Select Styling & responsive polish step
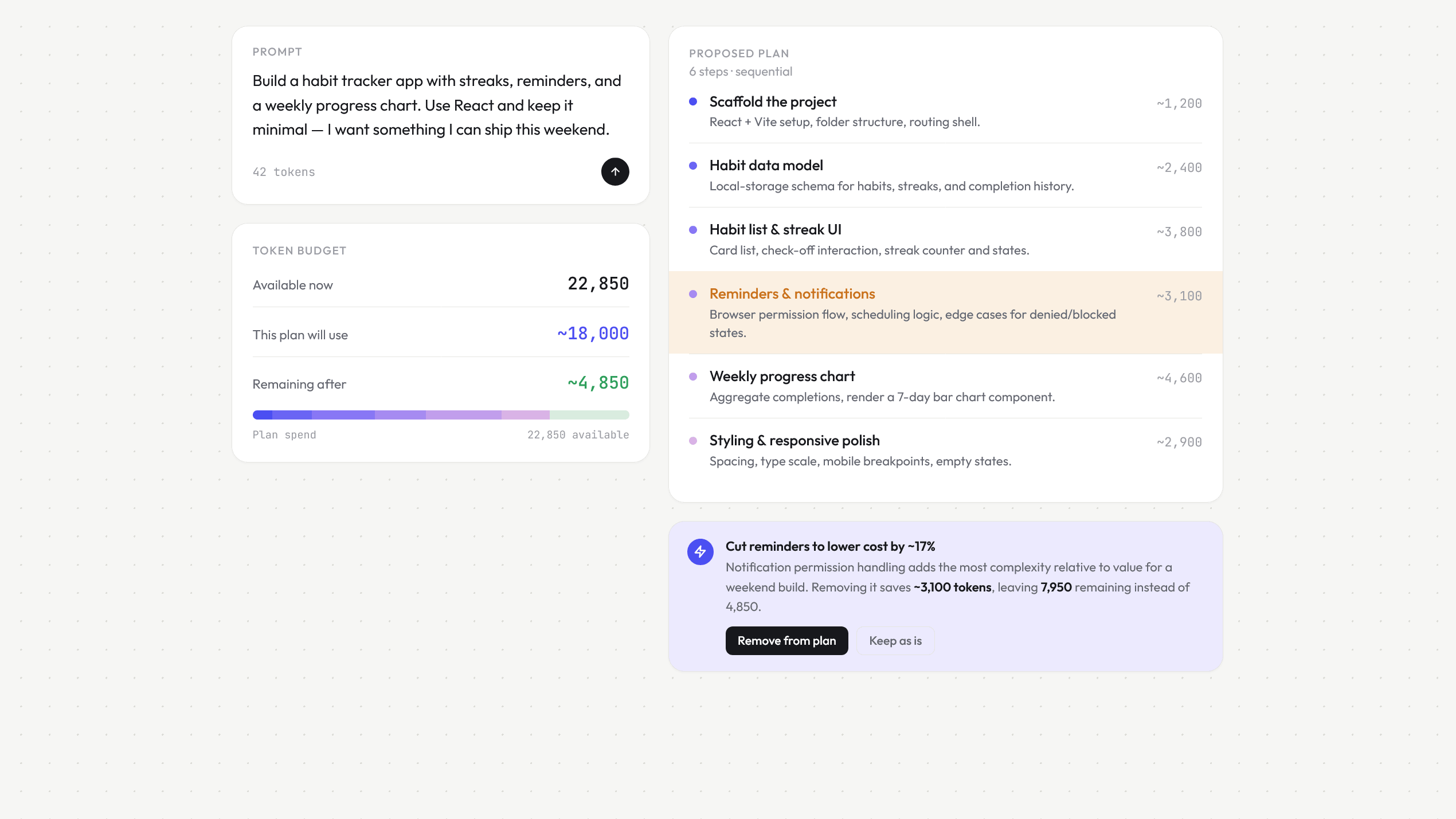 [x=945, y=450]
